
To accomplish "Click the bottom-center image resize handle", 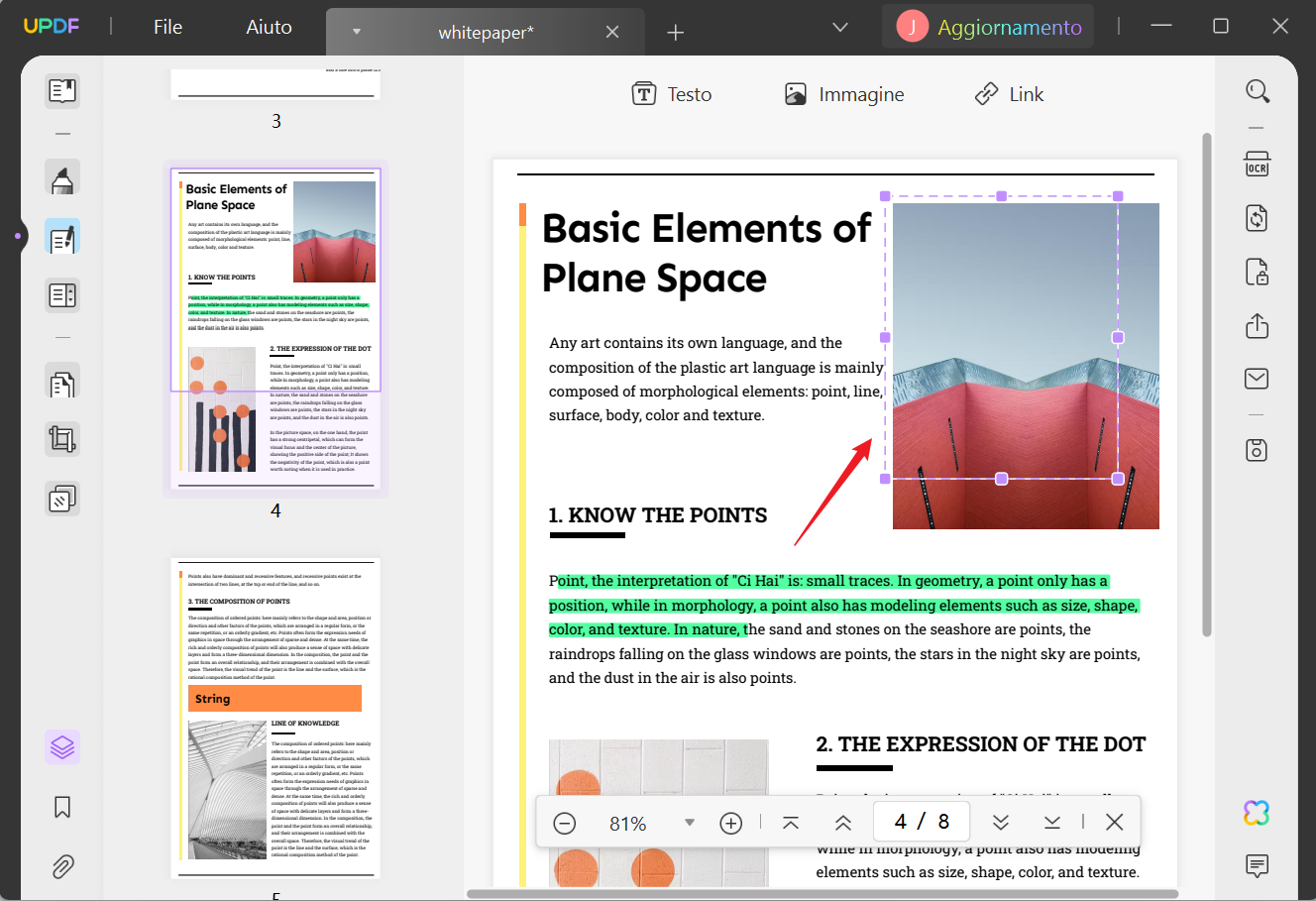I will [x=1002, y=479].
